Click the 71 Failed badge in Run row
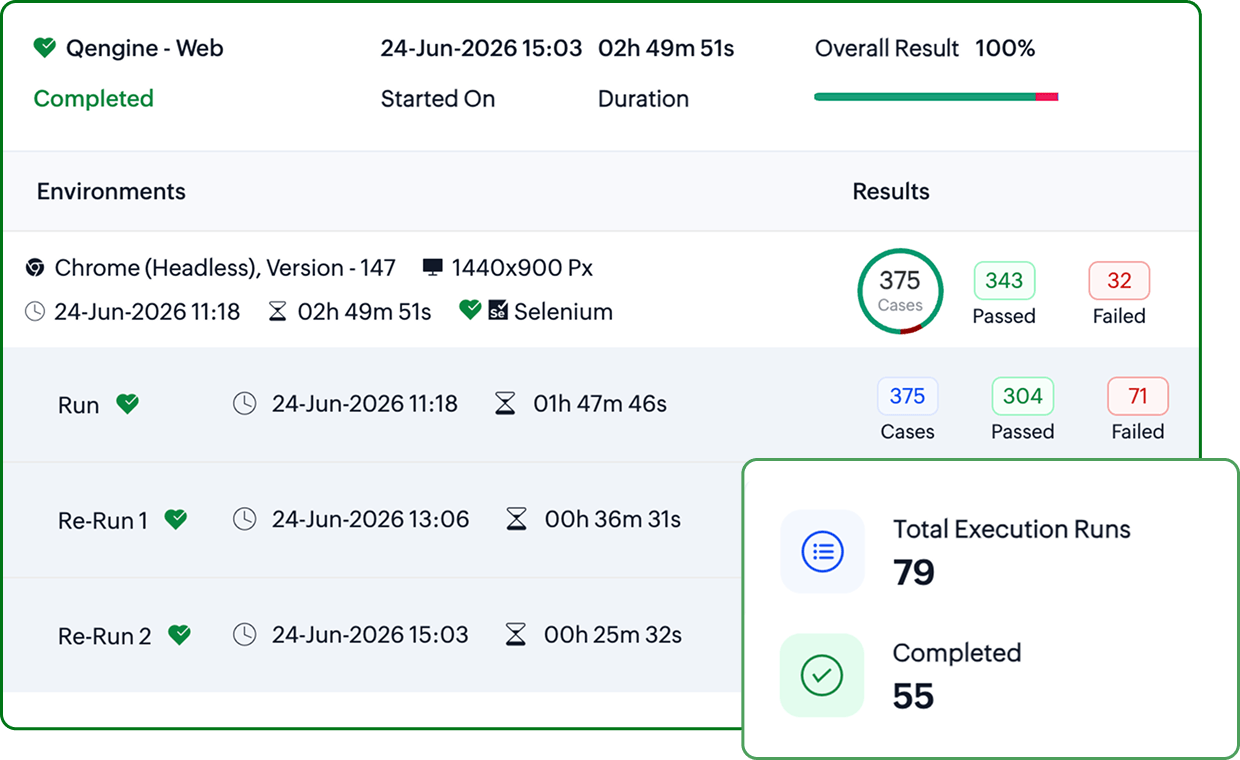The image size is (1240, 760). 1138,396
